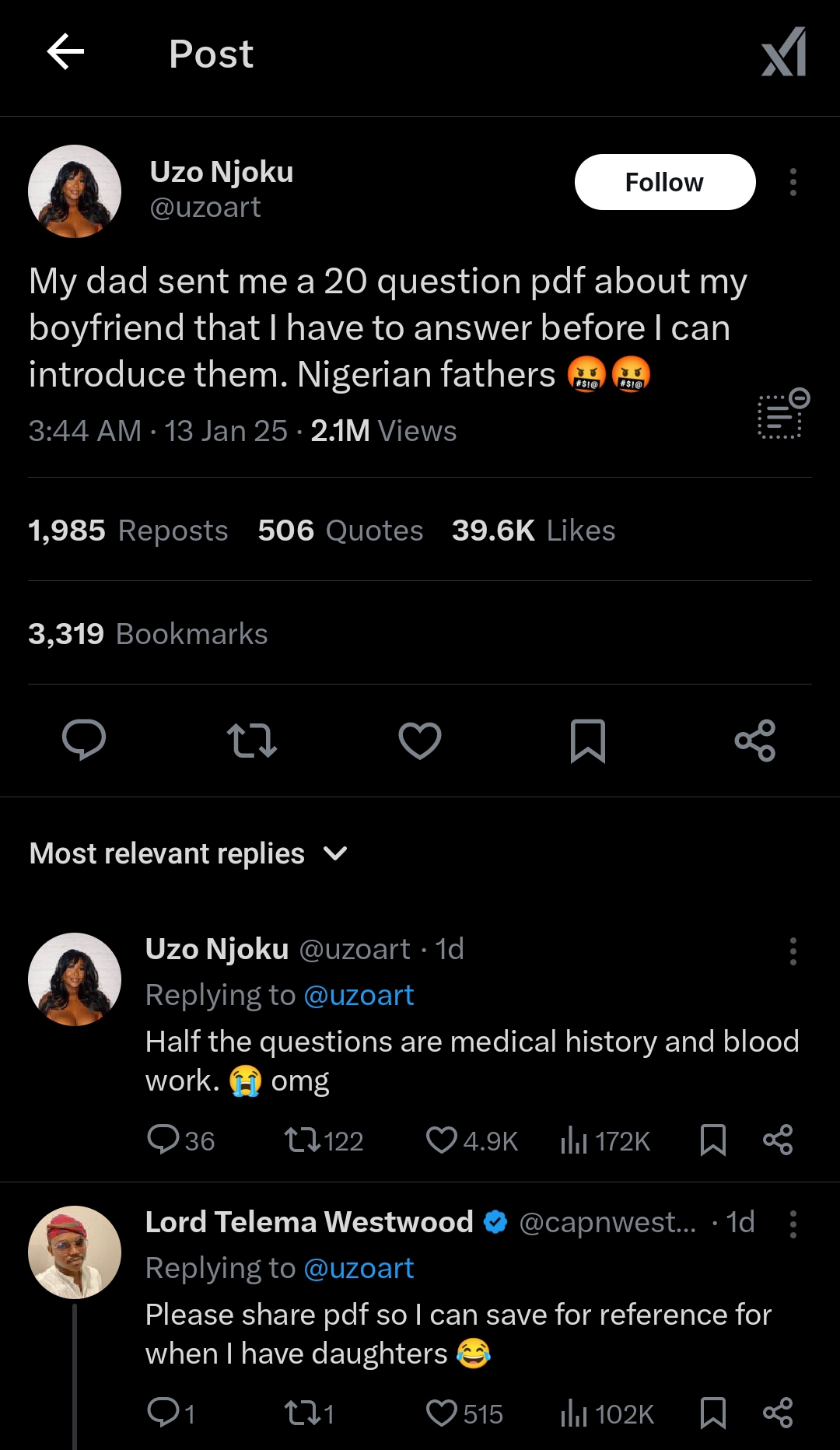Open more options for main post

[x=793, y=182]
